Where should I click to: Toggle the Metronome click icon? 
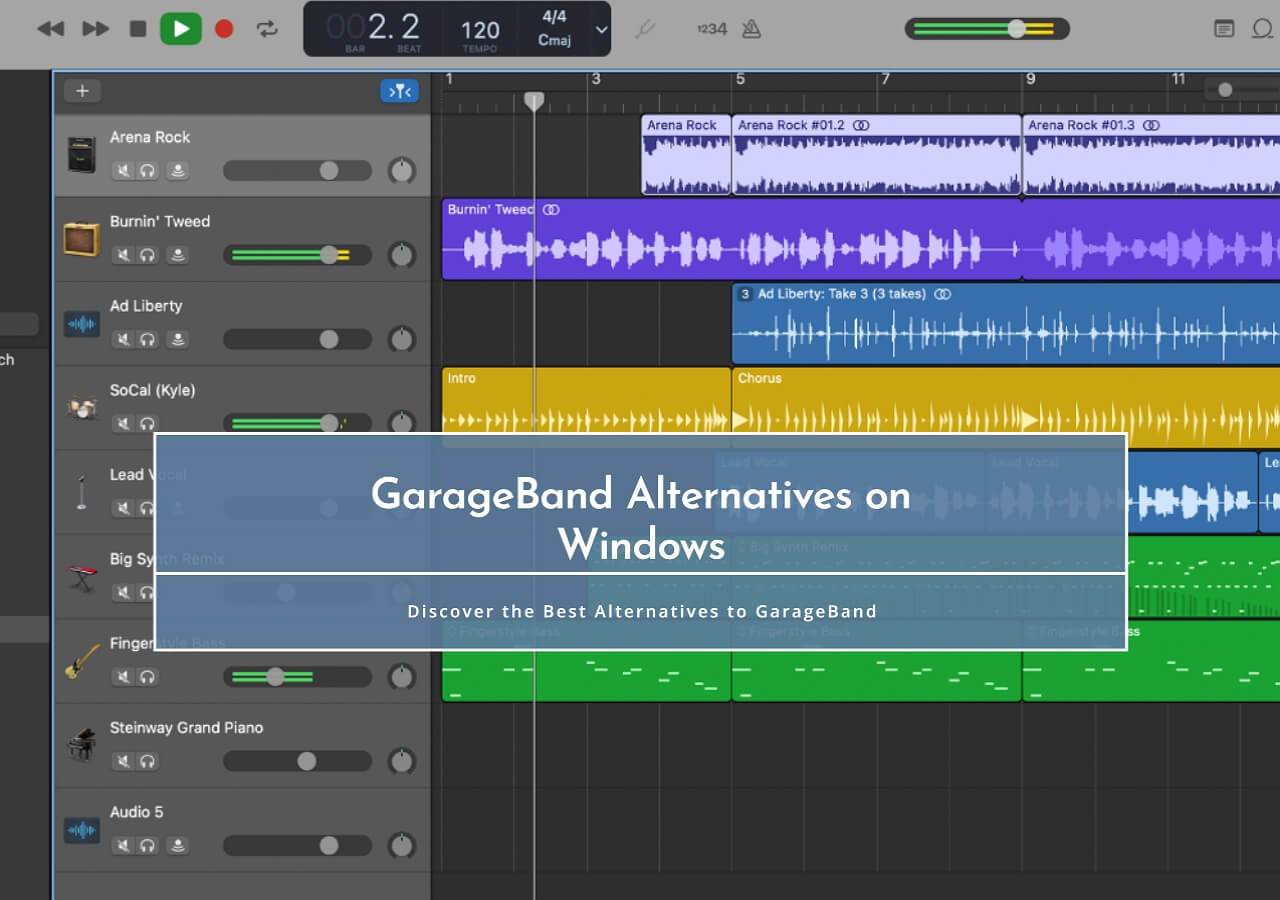click(751, 29)
